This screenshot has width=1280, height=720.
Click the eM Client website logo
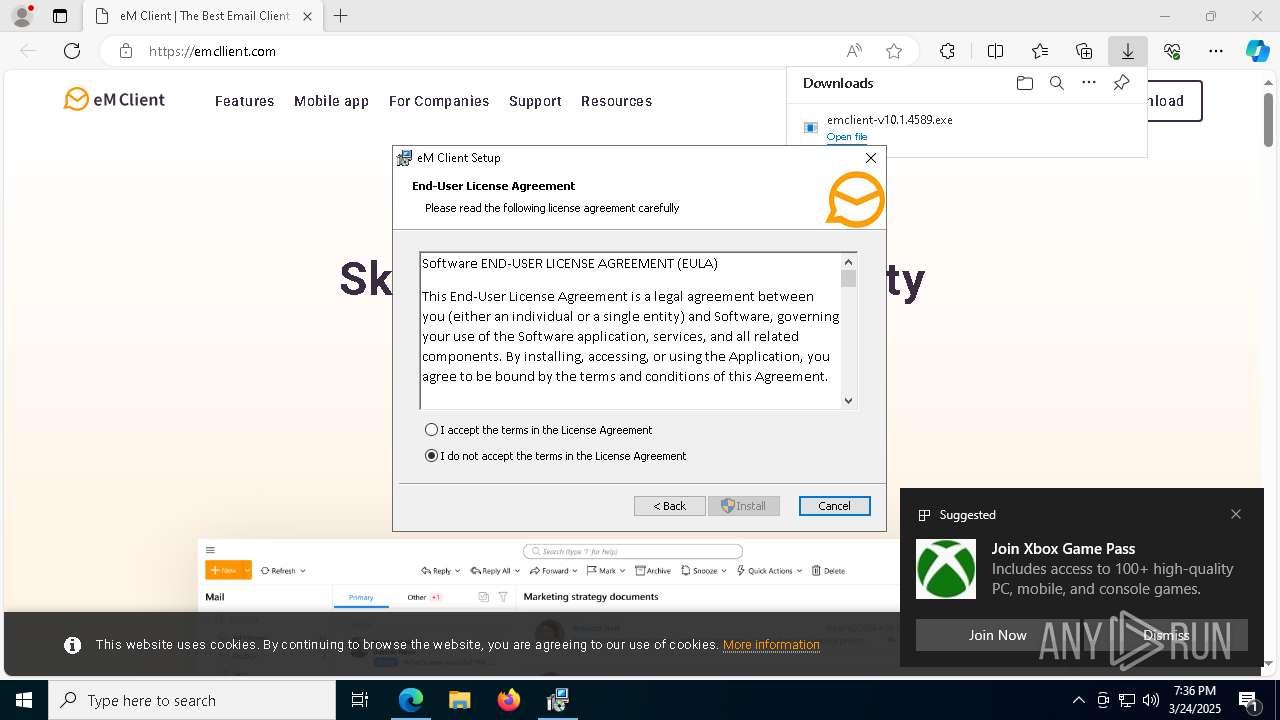[x=114, y=99]
